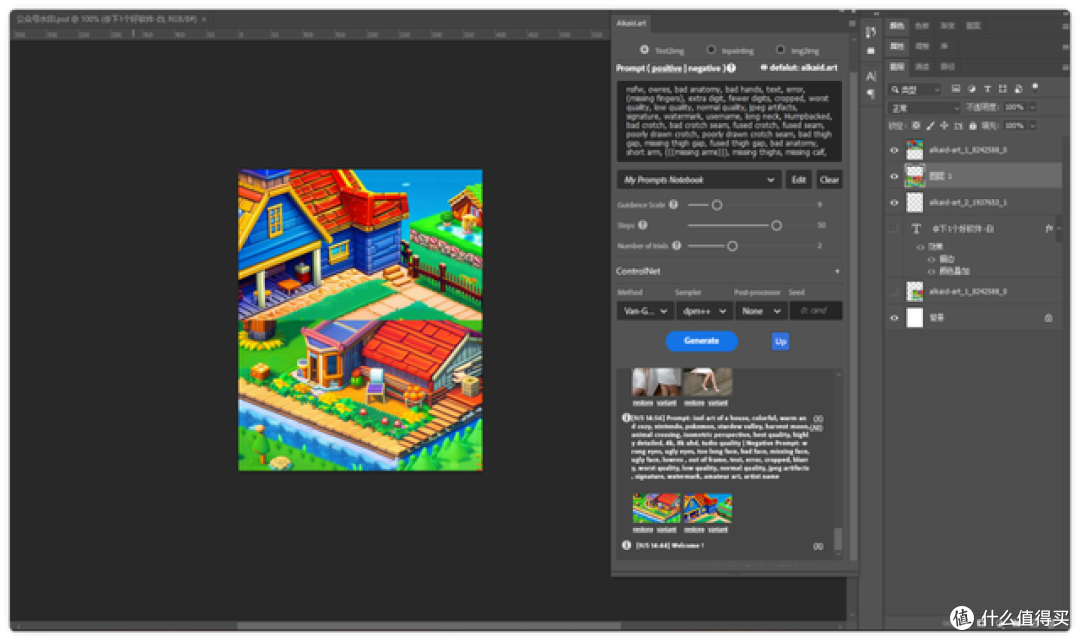Adjust the Guidance Scale slider handle
This screenshot has width=1080, height=641.
[x=717, y=205]
